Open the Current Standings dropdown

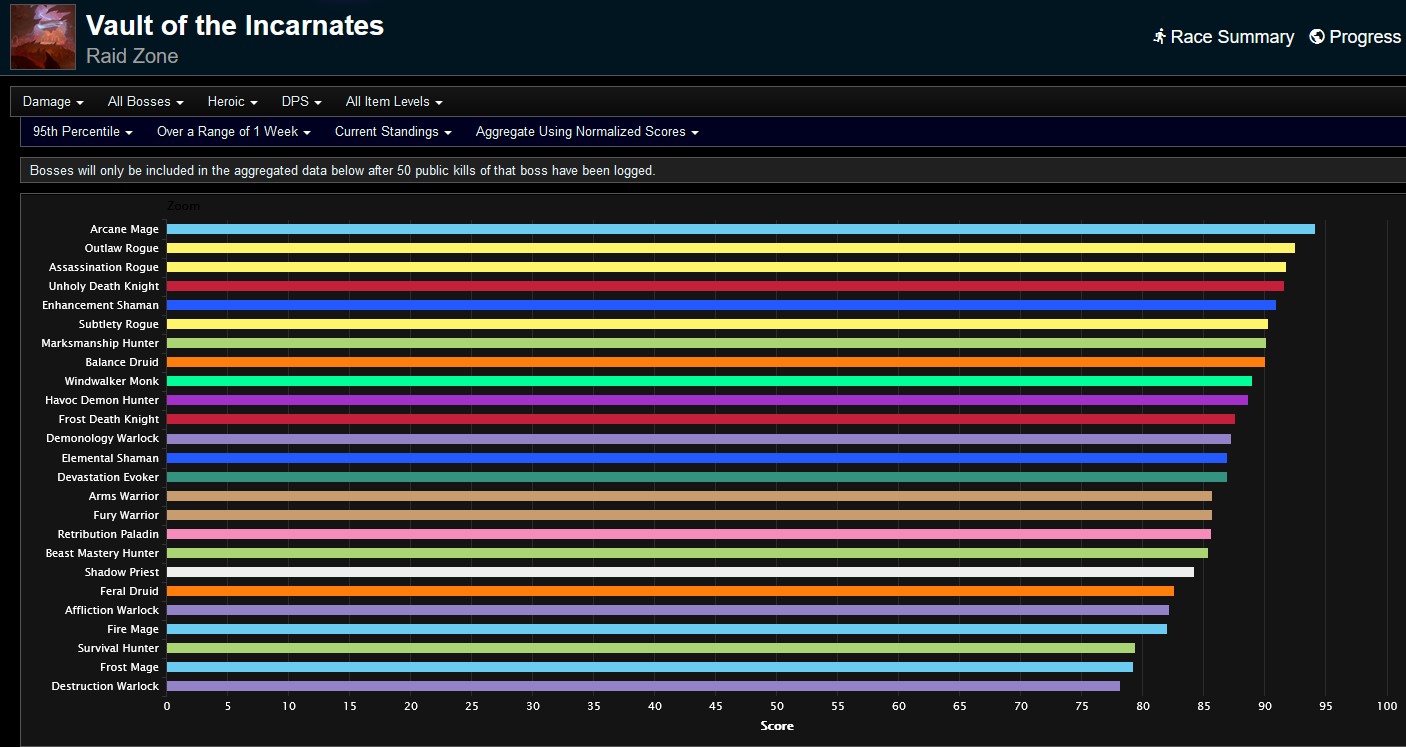(x=392, y=131)
